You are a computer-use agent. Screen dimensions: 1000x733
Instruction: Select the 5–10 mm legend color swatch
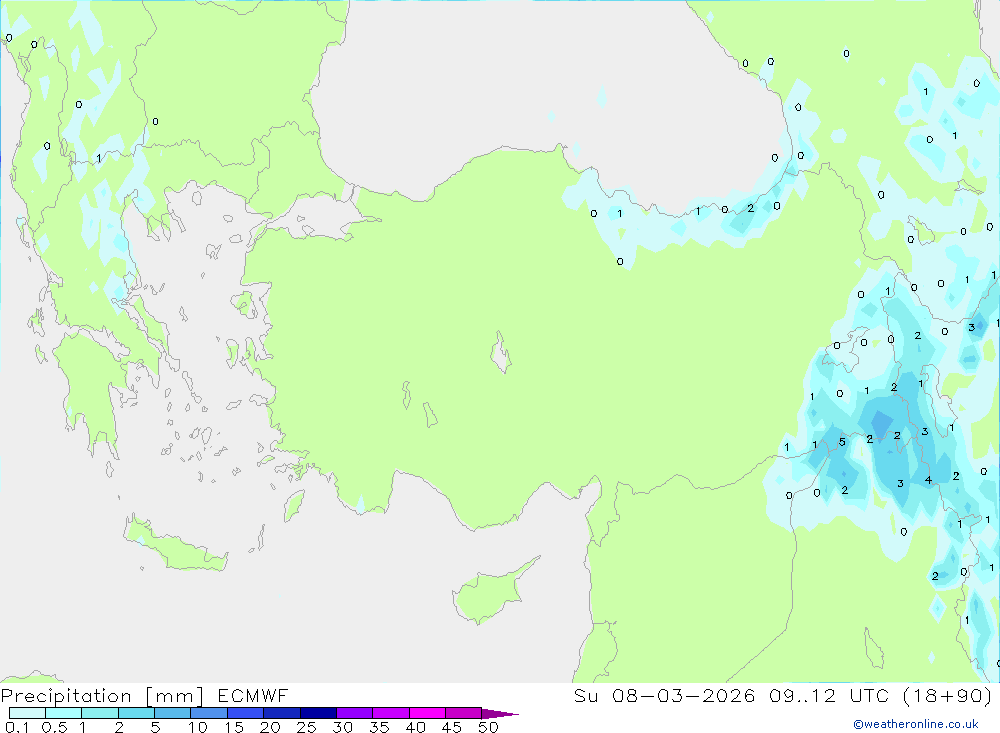(x=172, y=713)
